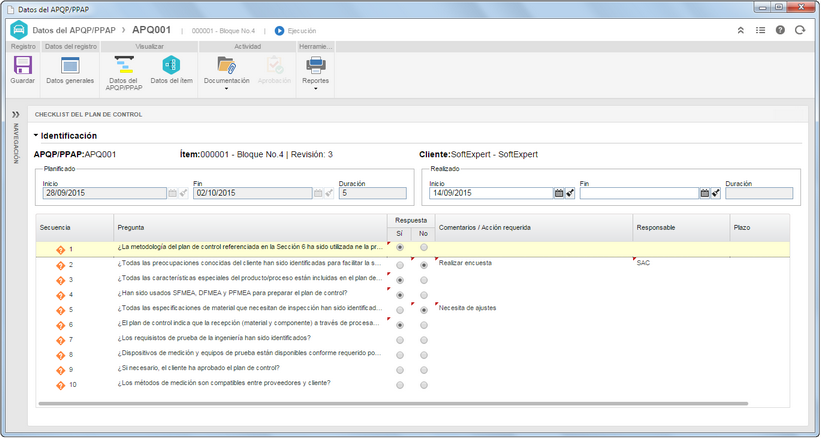The image size is (821, 438).
Task: Select question 7 about requisistos de prueba
Action: click(x=214, y=338)
